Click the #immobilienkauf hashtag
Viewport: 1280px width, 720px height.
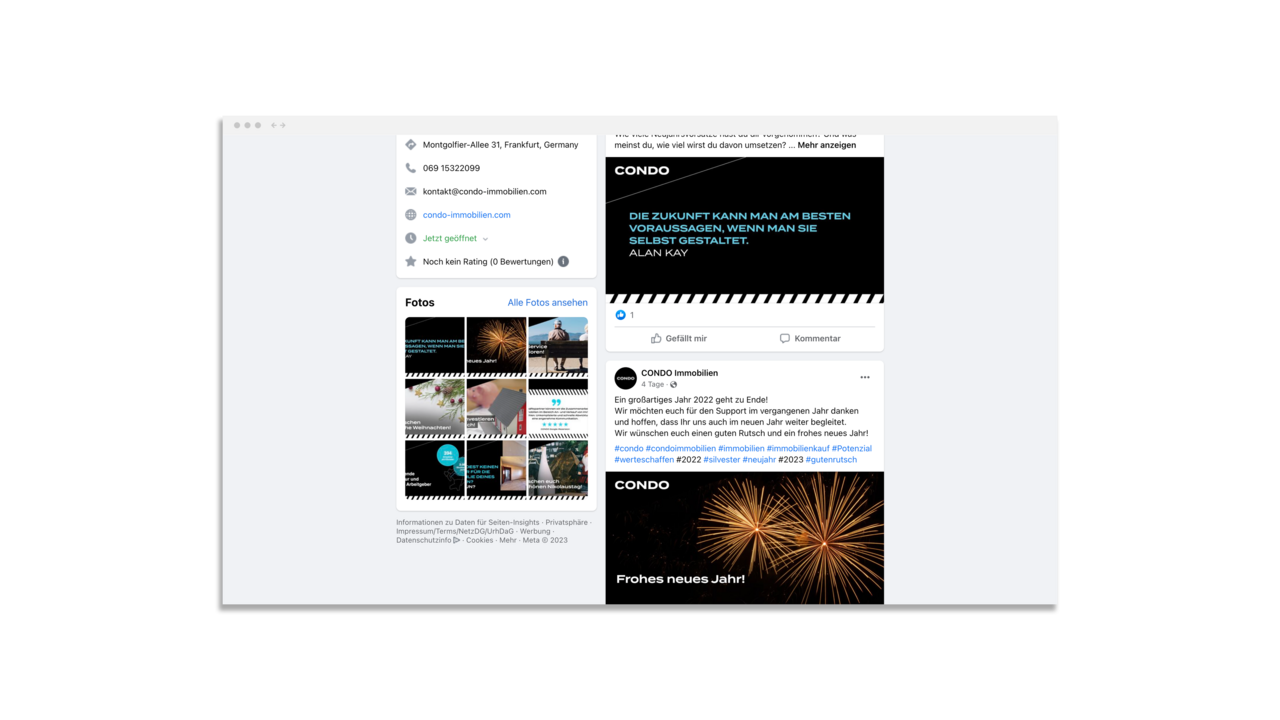coord(797,449)
